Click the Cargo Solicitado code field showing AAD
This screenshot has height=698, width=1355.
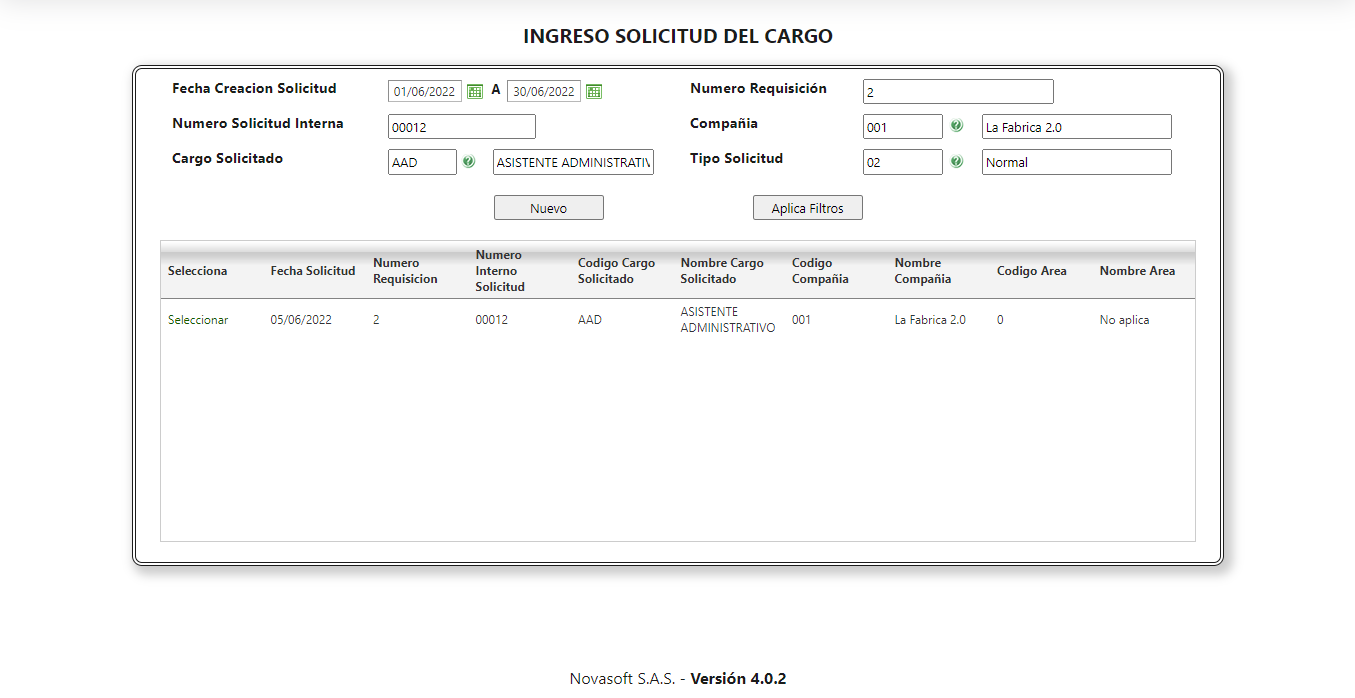tap(421, 161)
